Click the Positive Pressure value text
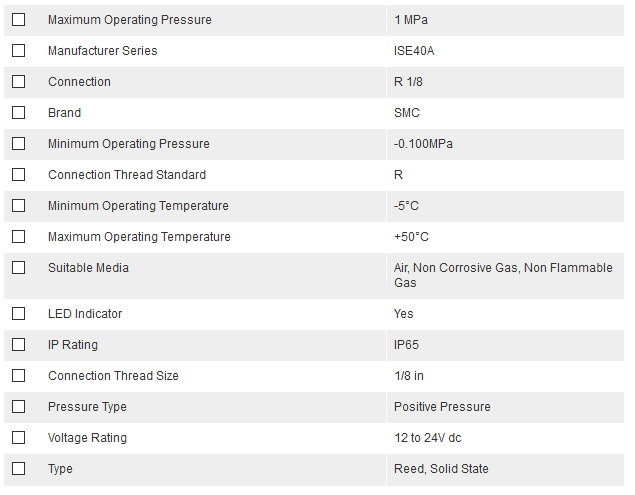Image resolution: width=635 pixels, height=495 pixels. (x=442, y=407)
